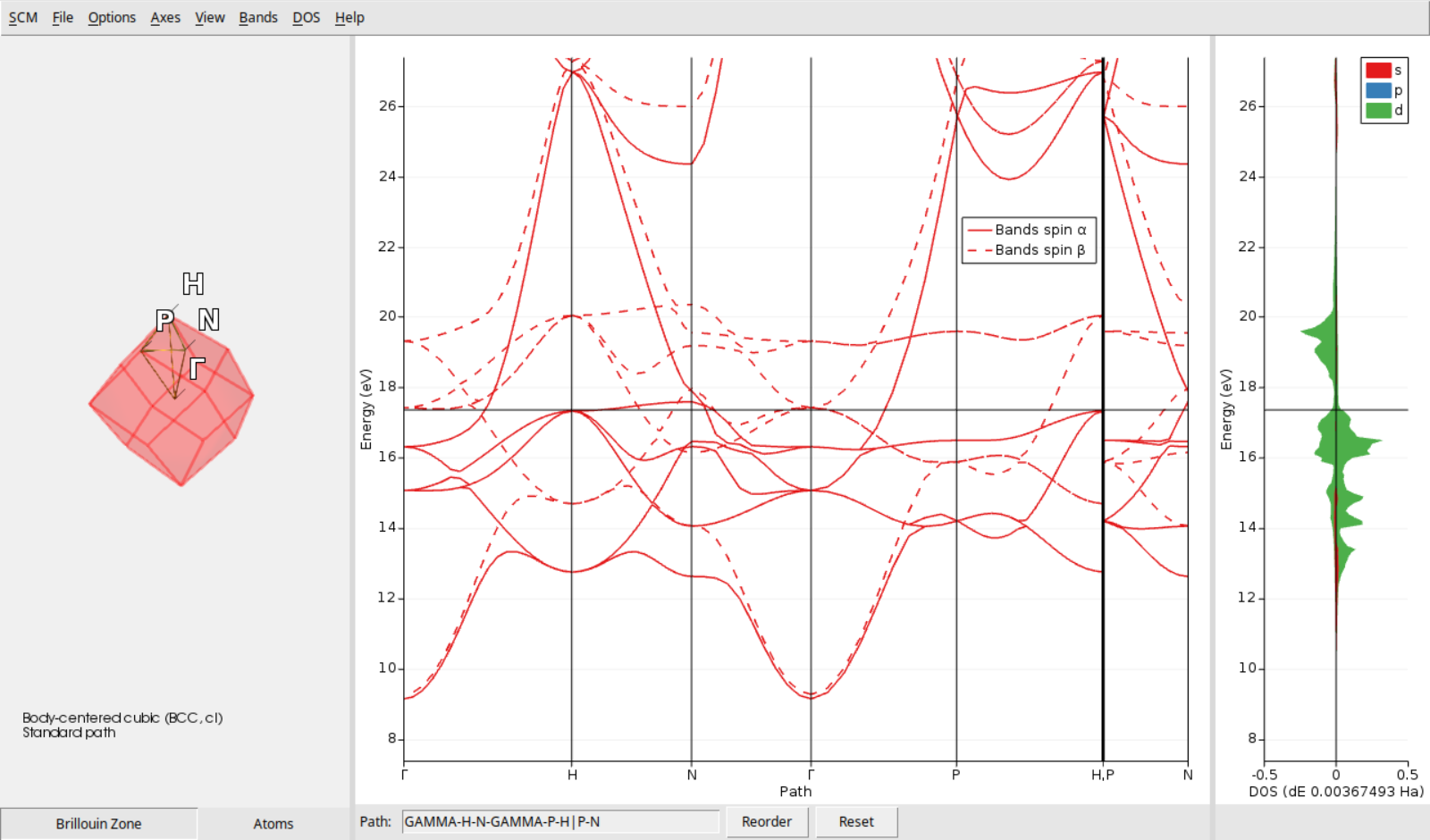Open the DOS menu
This screenshot has width=1430, height=840.
(x=306, y=16)
